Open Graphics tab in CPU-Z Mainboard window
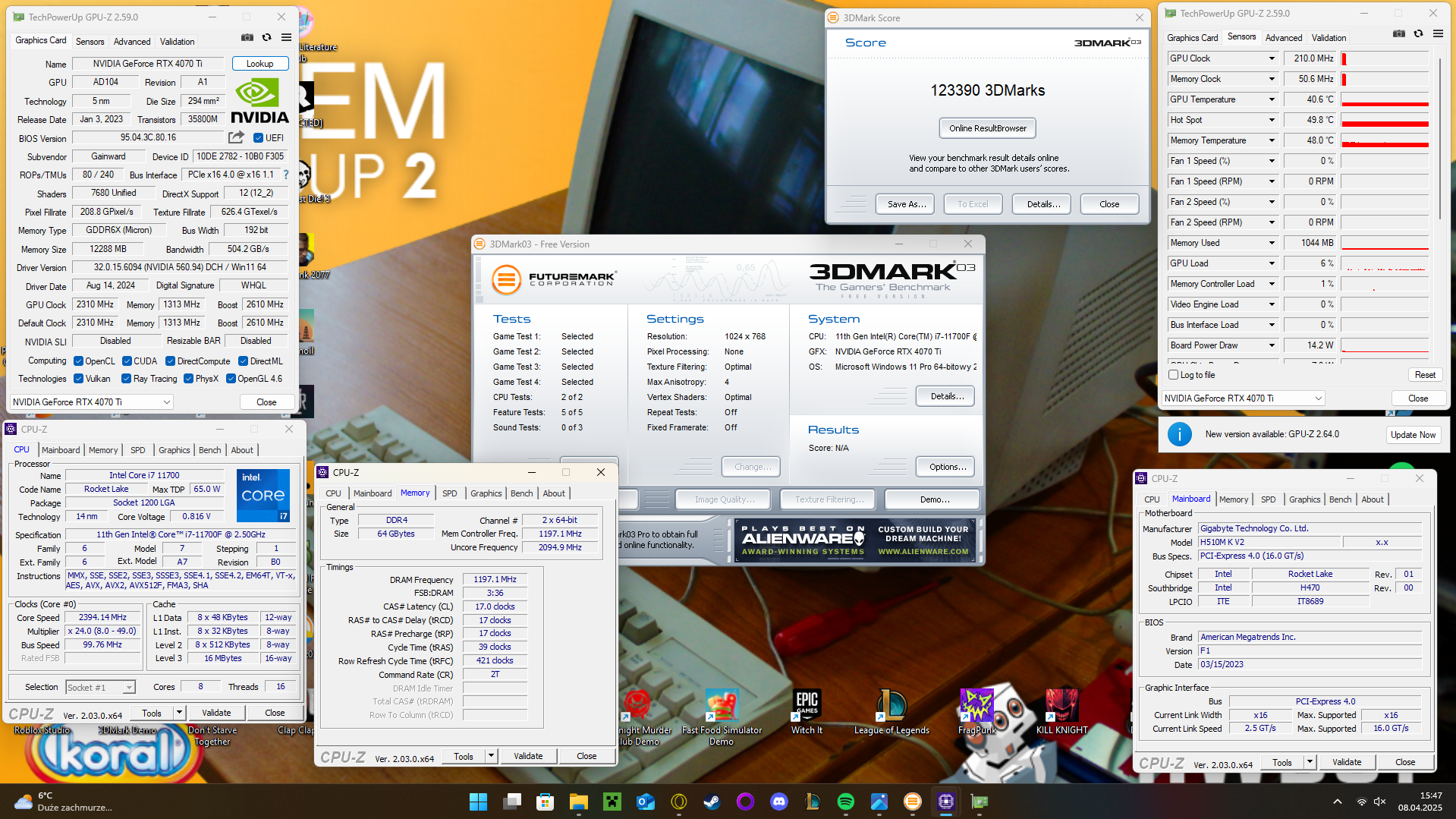Image resolution: width=1456 pixels, height=819 pixels. pos(1304,499)
